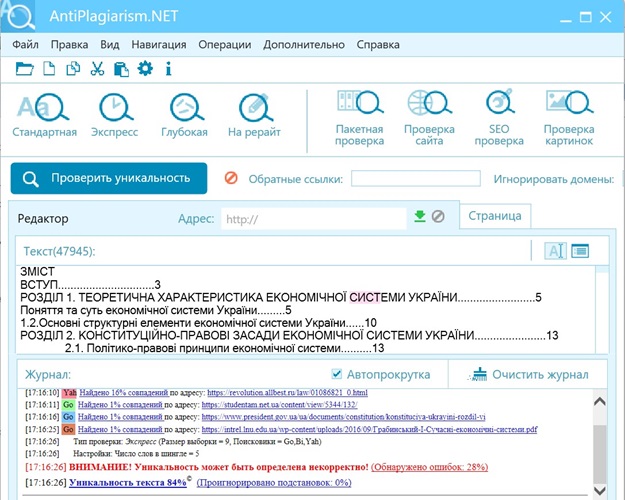Click the gray cancel icon next to address
Viewport: 625px width, 500px height.
[x=438, y=217]
